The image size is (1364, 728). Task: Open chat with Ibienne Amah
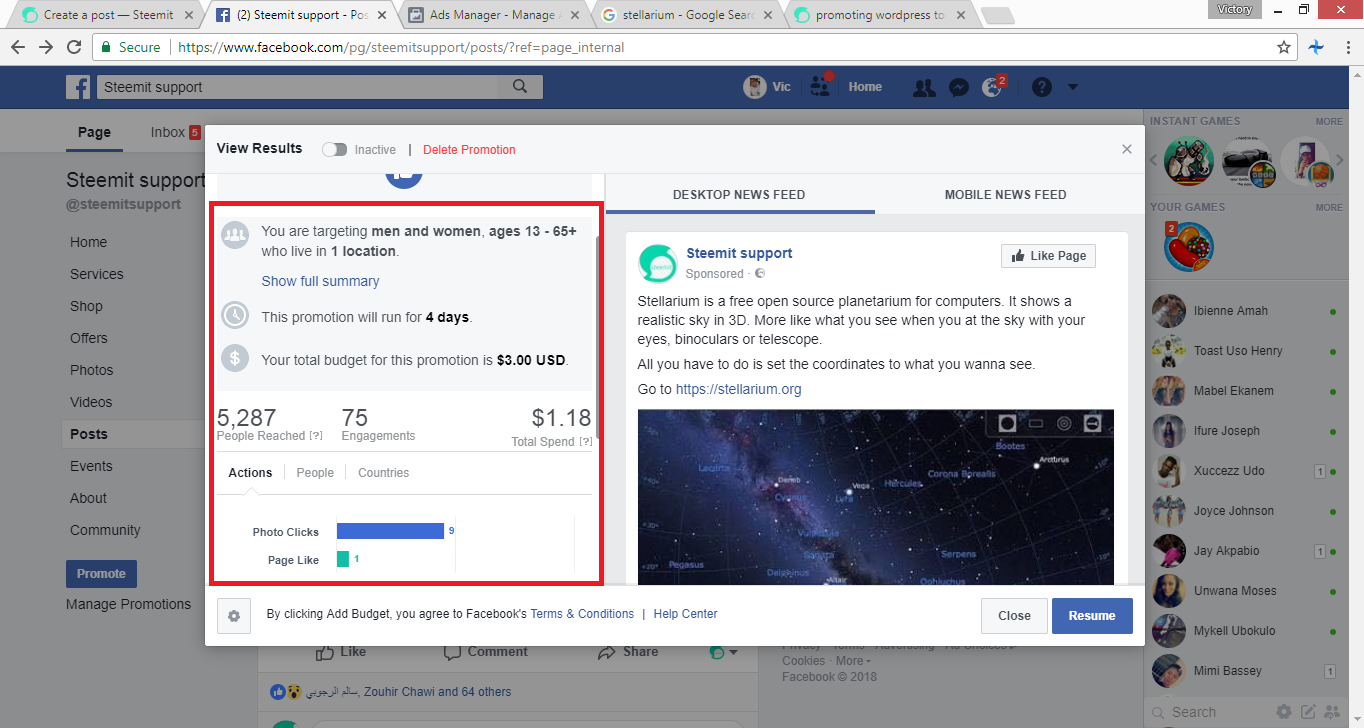click(1247, 311)
